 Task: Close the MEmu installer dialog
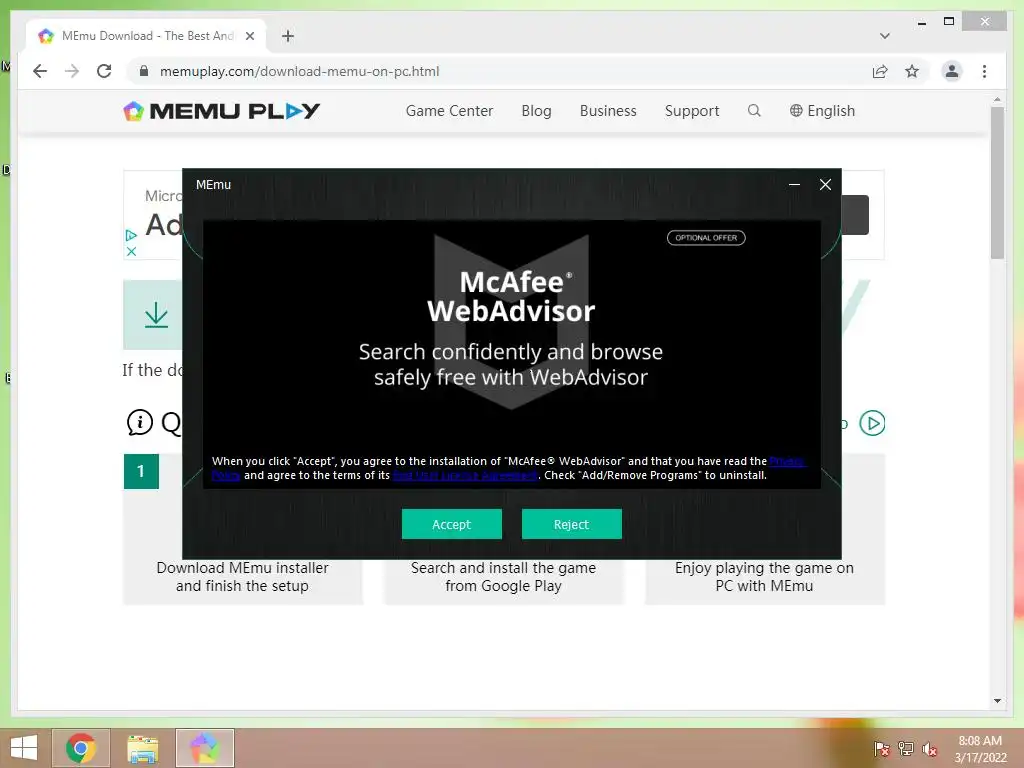click(825, 185)
